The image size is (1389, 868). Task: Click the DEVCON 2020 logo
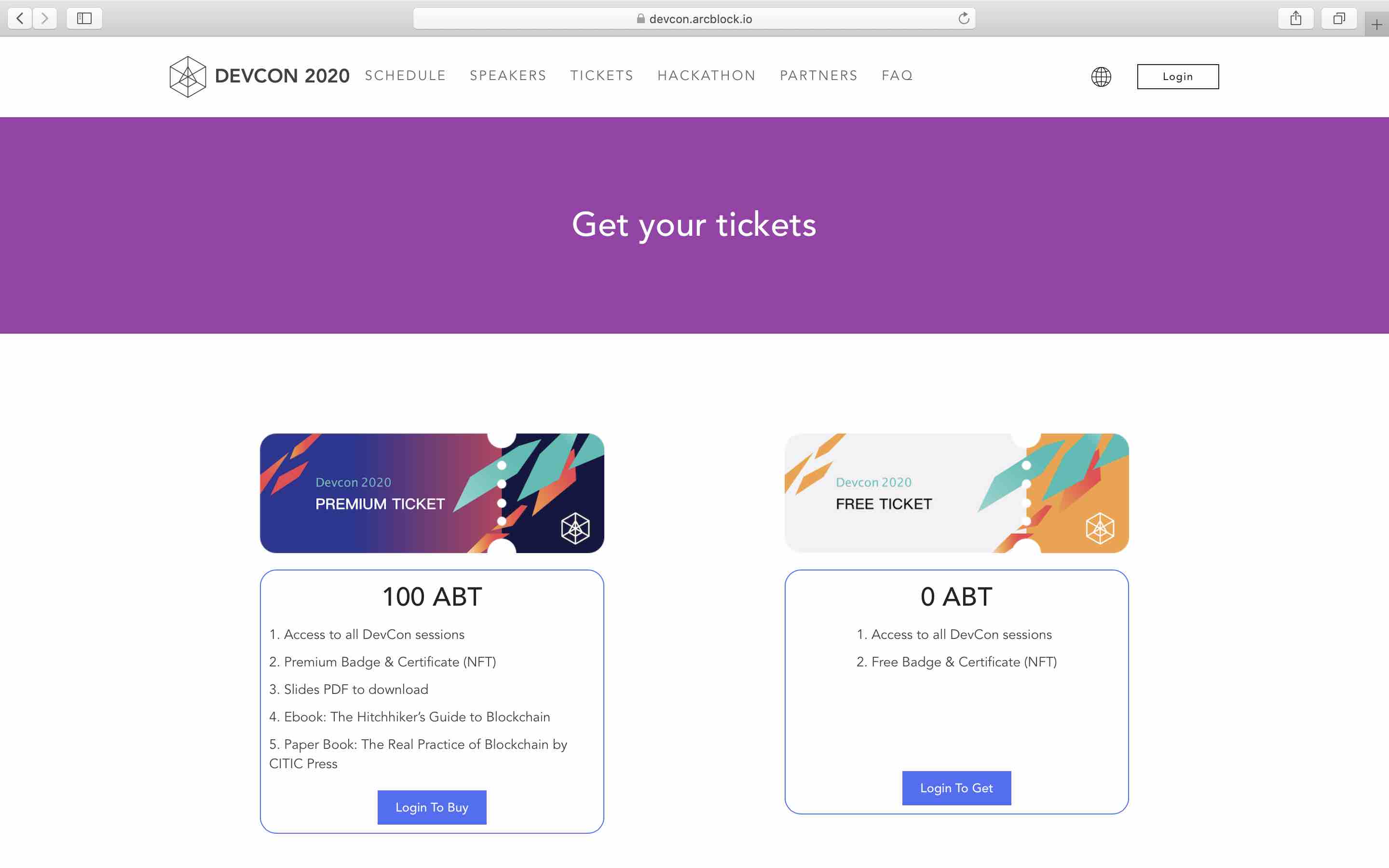coord(259,76)
